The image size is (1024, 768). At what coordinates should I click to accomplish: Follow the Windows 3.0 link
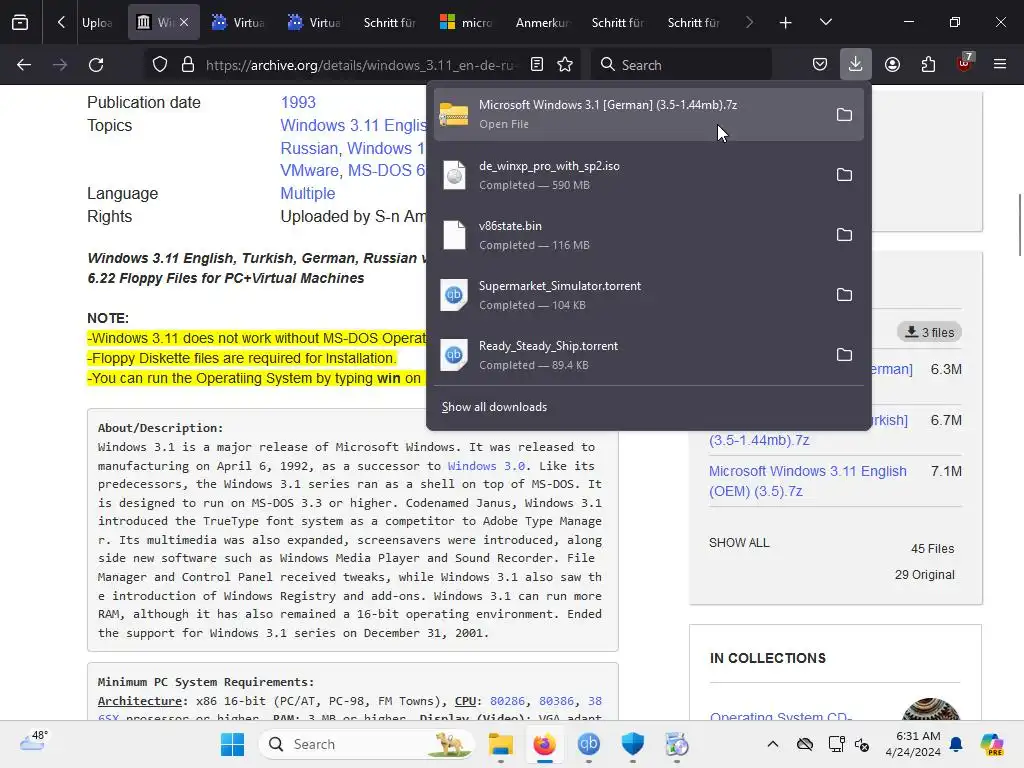[x=486, y=466]
